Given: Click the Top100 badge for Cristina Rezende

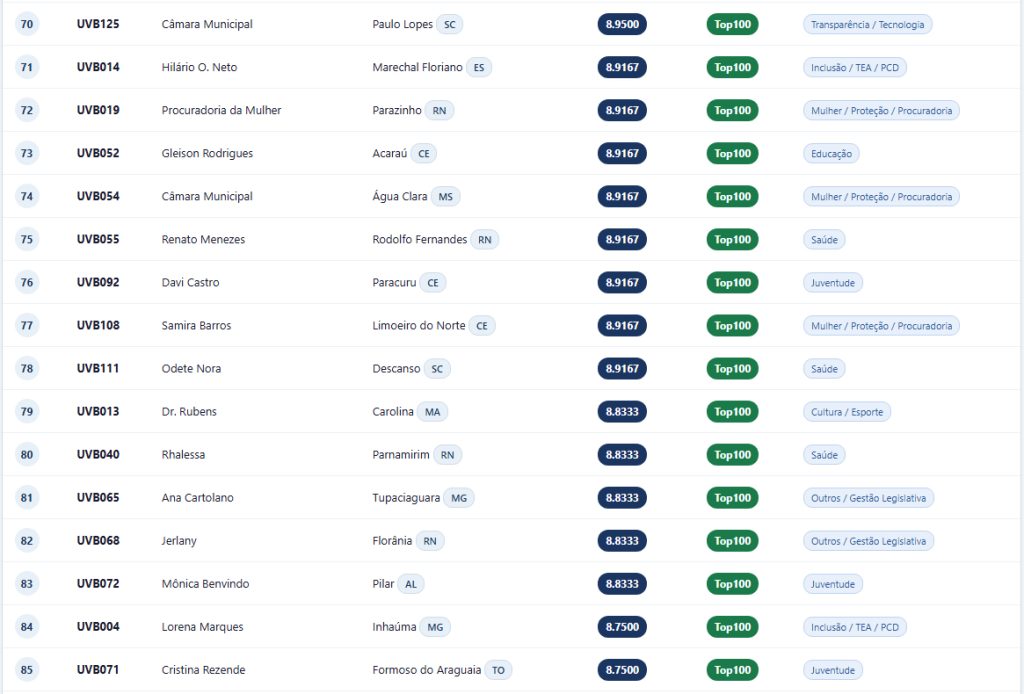Looking at the screenshot, I should pos(732,670).
